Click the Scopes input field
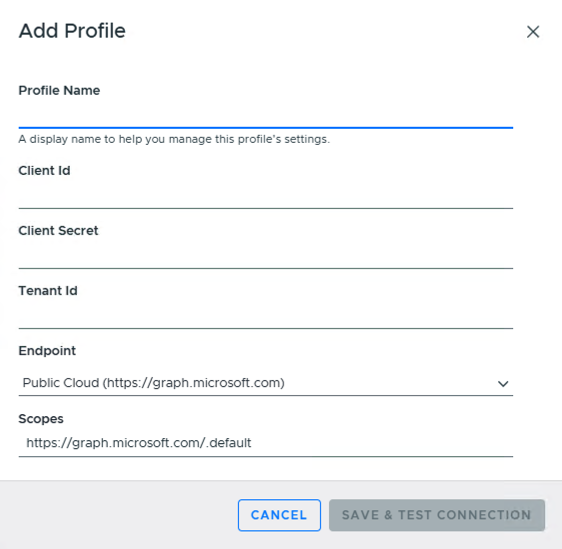The height and width of the screenshot is (549, 562). click(x=266, y=443)
